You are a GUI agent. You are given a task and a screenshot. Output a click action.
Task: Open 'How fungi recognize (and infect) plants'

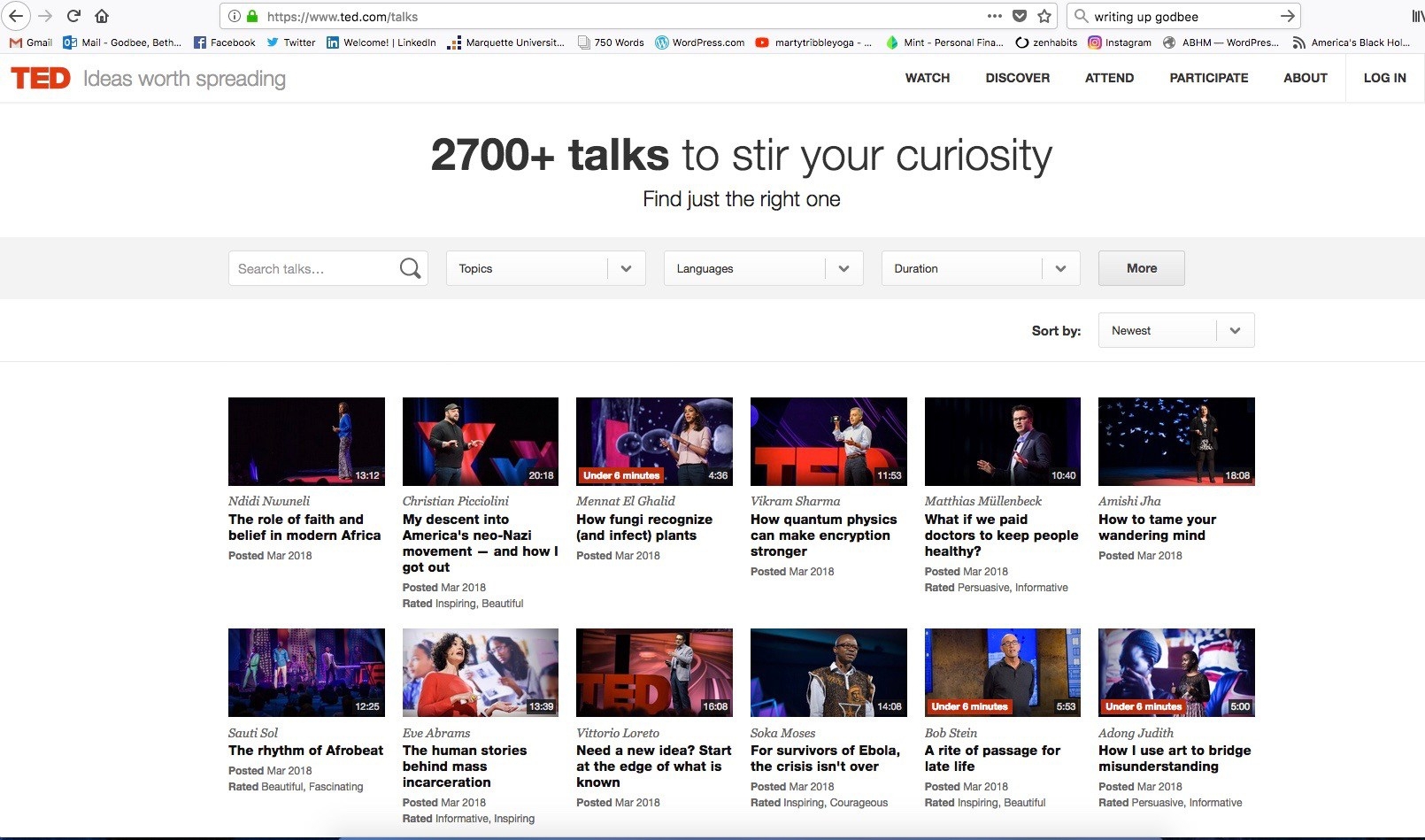tap(644, 528)
